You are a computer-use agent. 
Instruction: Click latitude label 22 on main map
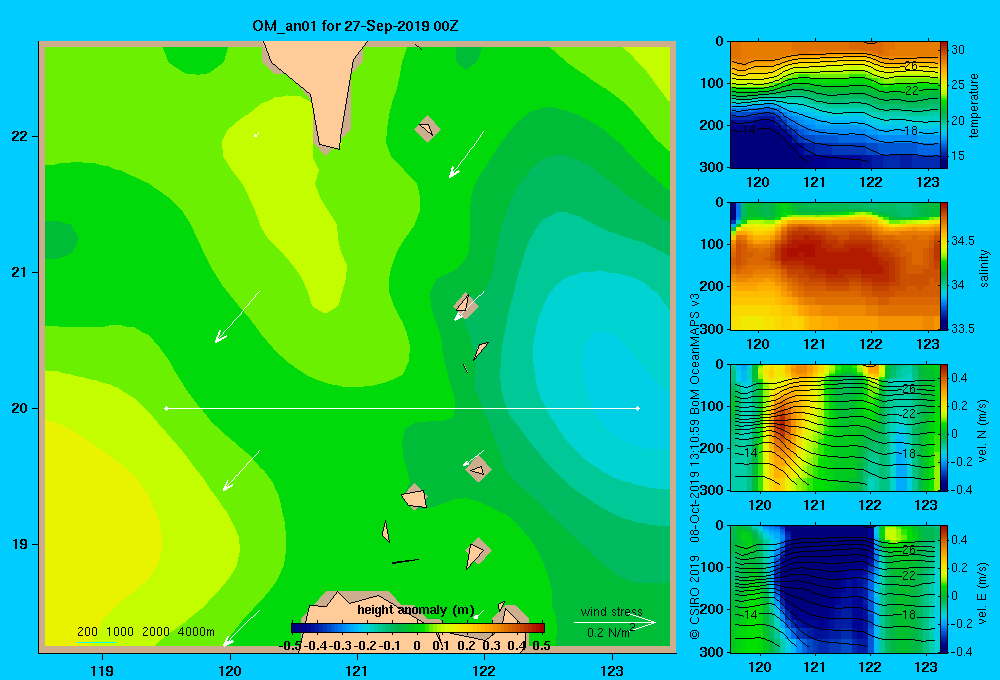19,137
